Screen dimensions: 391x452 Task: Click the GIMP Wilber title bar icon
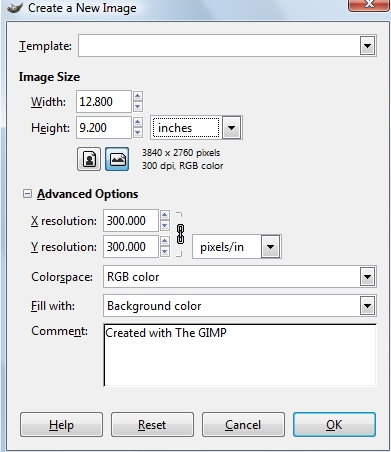[15, 7]
